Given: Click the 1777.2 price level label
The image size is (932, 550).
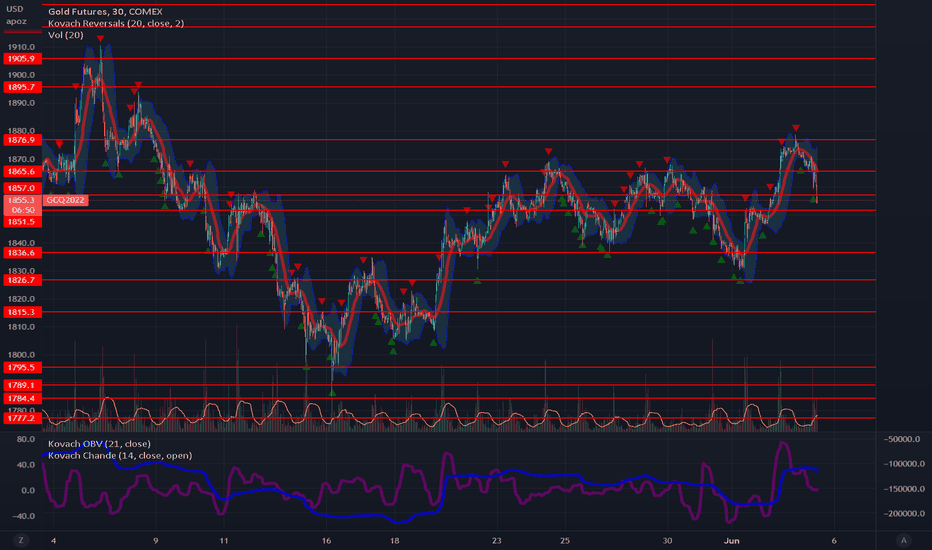Looking at the screenshot, I should coord(23,418).
